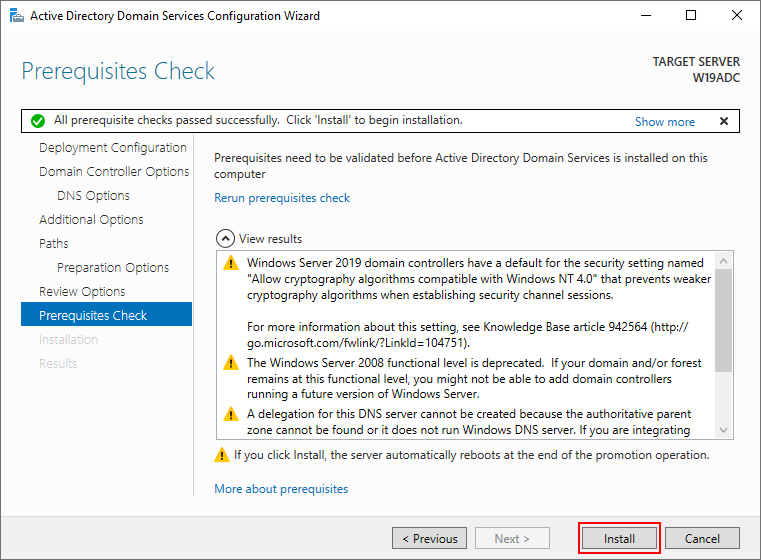Close the wizard window with the X button
The width and height of the screenshot is (761, 560).
(736, 16)
